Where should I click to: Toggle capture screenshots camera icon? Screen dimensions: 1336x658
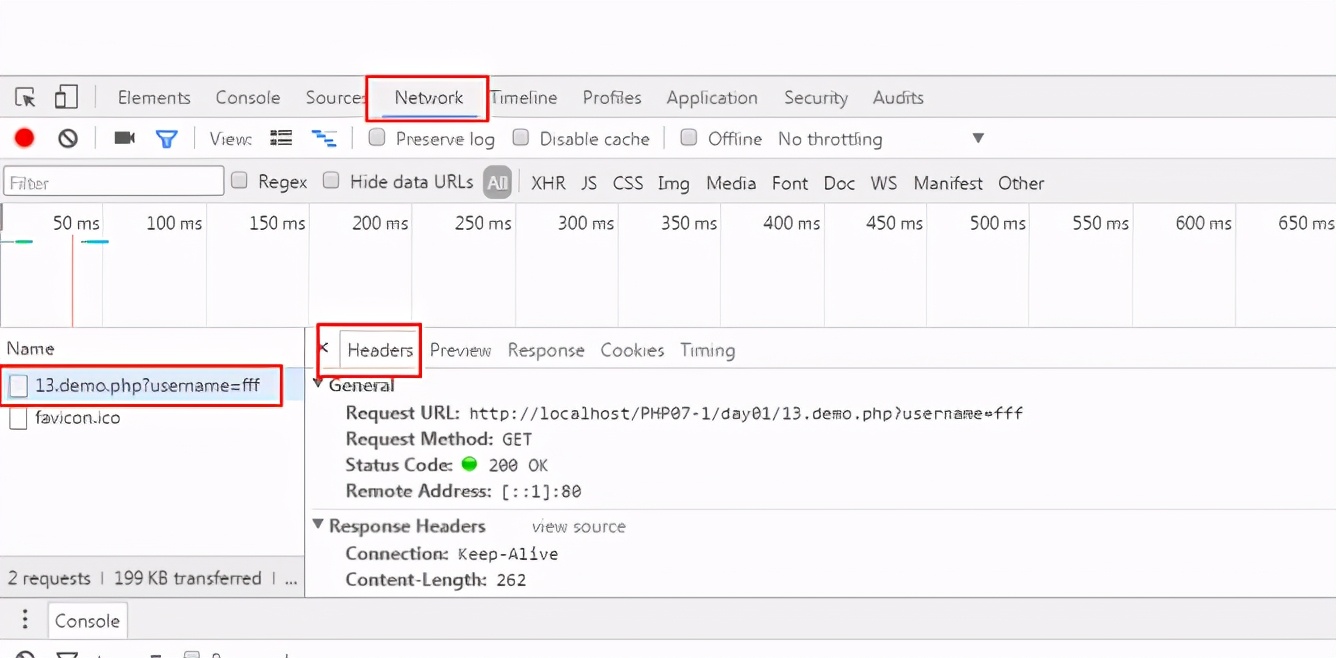[125, 138]
